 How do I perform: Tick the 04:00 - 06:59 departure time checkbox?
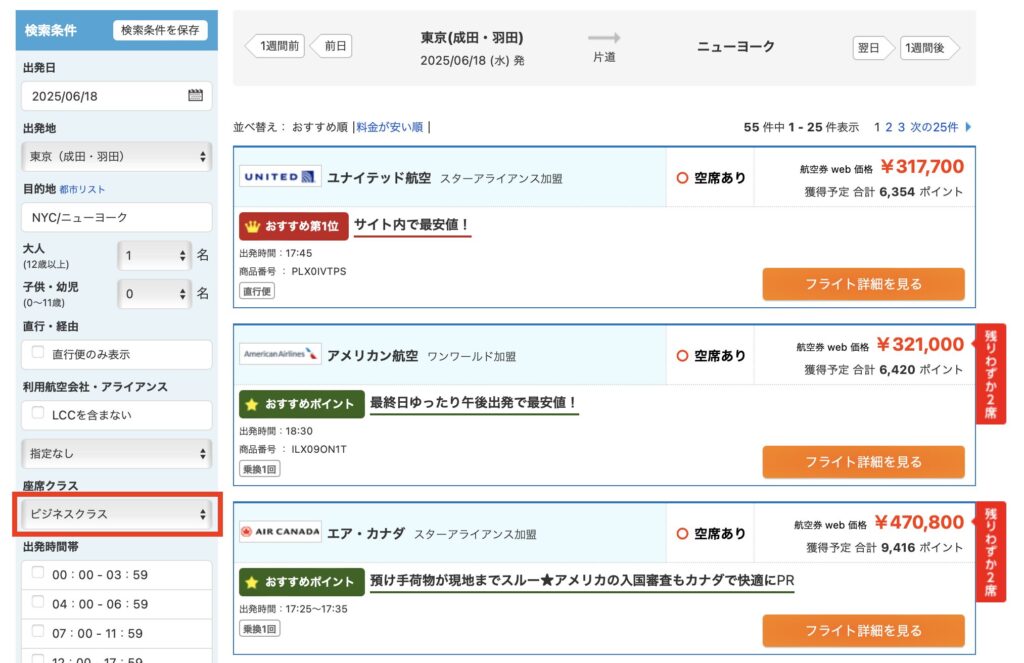[x=38, y=602]
